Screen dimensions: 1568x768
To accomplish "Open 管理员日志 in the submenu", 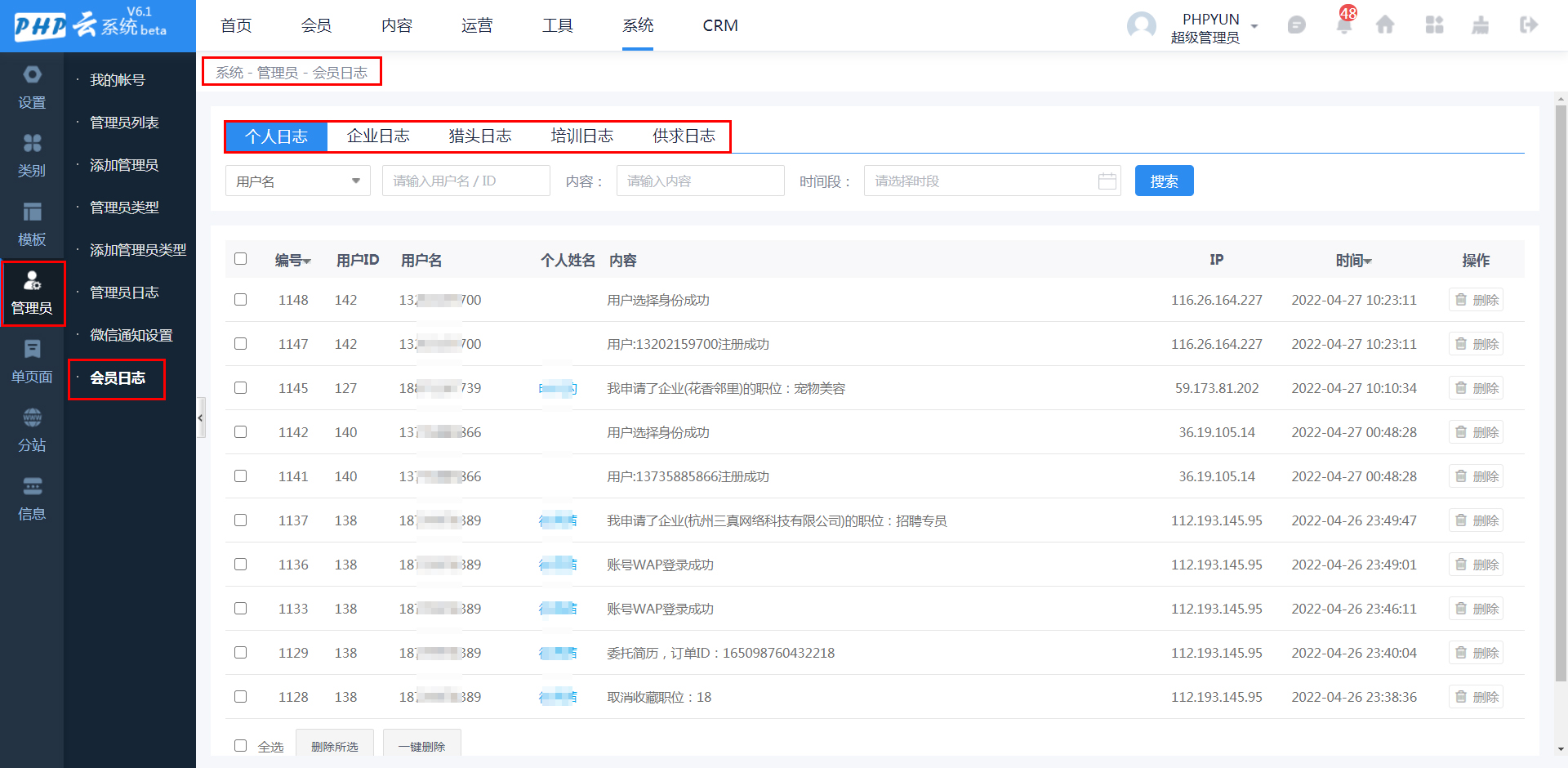I will 124,292.
